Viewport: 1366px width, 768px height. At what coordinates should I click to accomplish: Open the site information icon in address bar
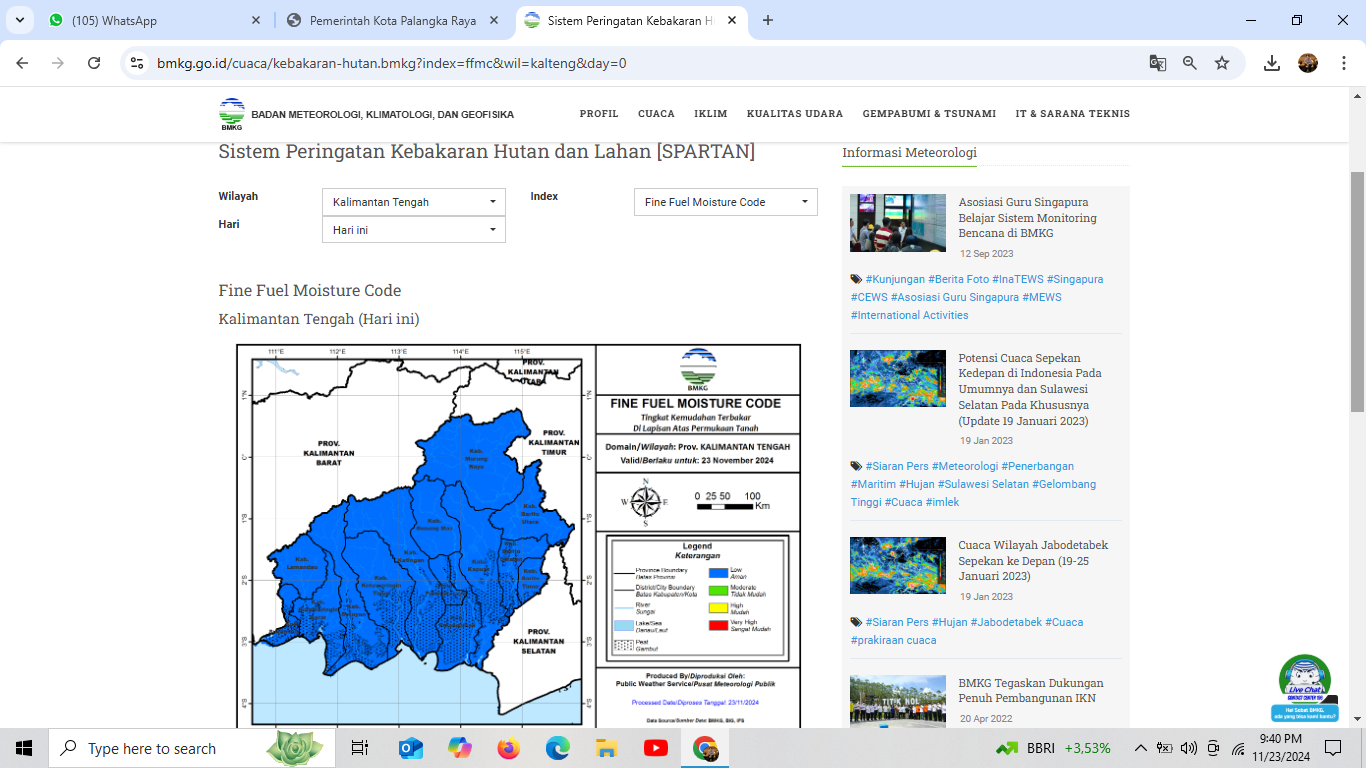(138, 62)
